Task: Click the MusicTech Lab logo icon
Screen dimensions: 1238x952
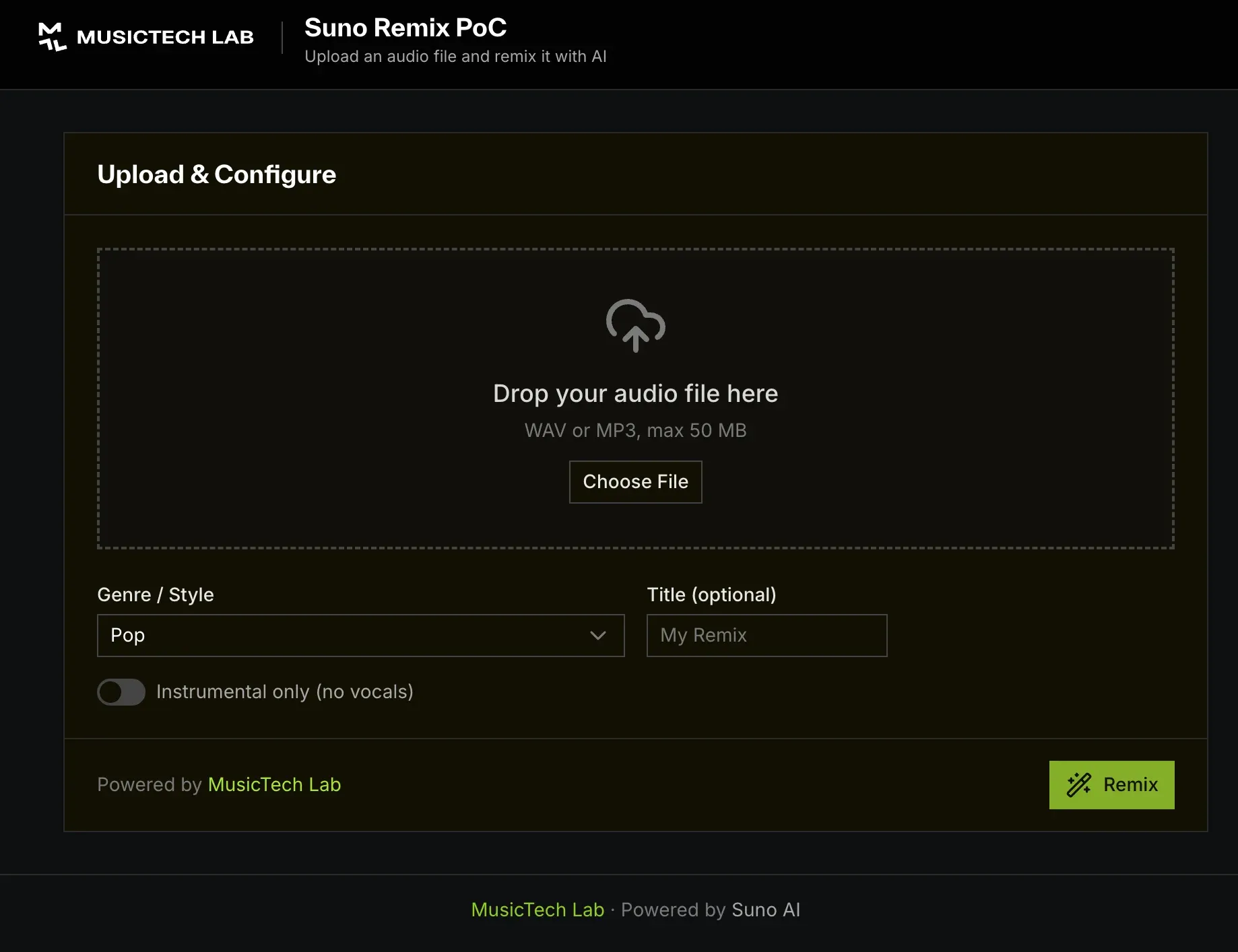Action: [x=53, y=37]
